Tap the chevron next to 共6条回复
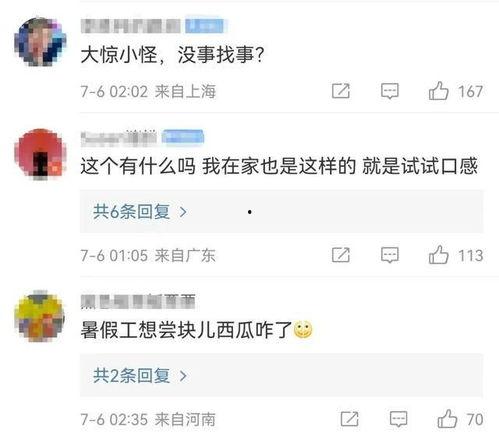The image size is (499, 433). pyautogui.click(x=183, y=212)
